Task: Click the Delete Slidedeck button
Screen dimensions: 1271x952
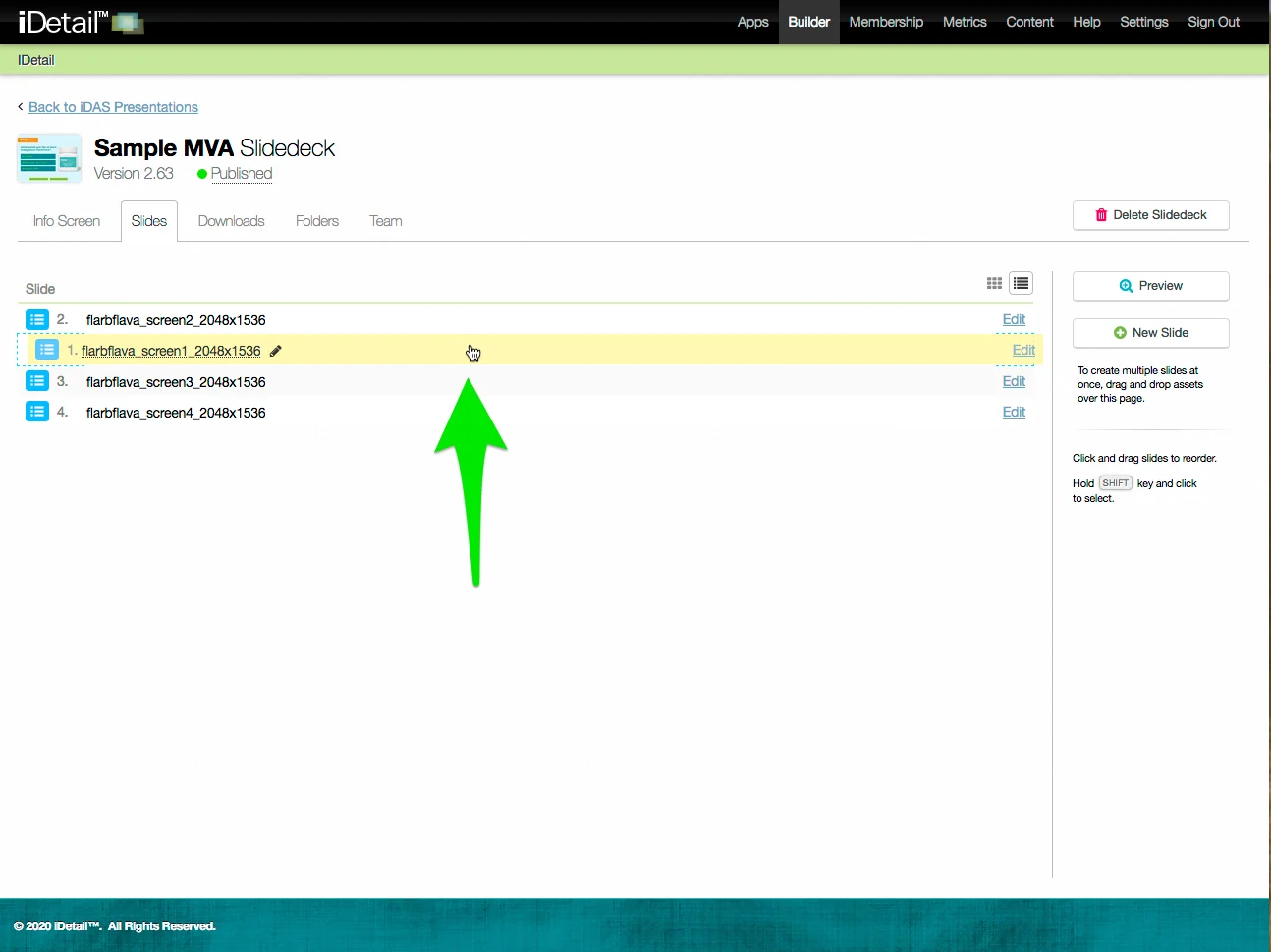Action: [x=1151, y=215]
